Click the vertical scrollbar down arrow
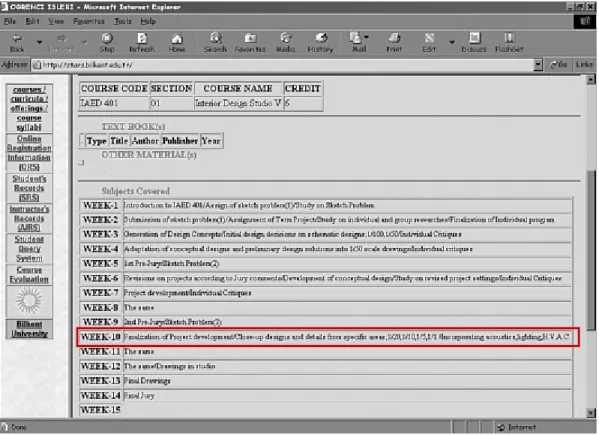This screenshot has width=599, height=435. point(591,413)
